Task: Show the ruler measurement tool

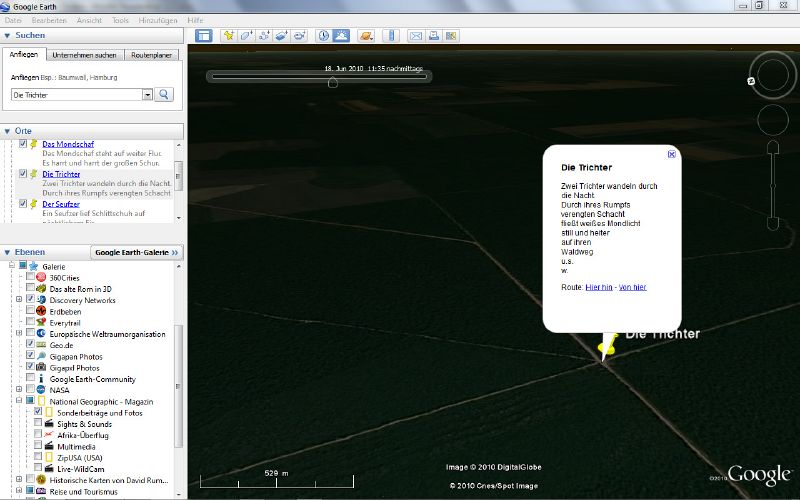Action: tap(391, 36)
